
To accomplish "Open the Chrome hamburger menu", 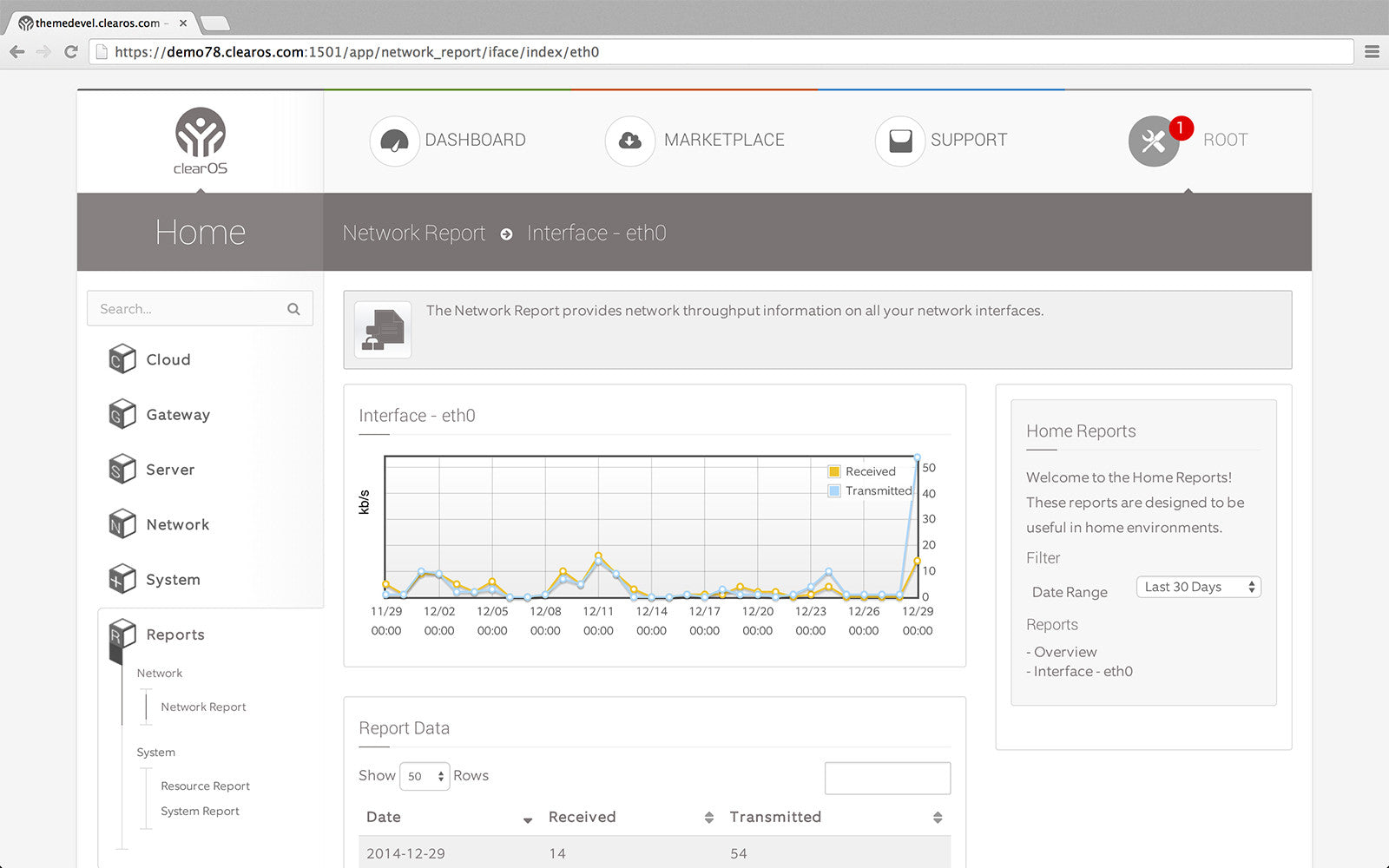I will tap(1372, 52).
